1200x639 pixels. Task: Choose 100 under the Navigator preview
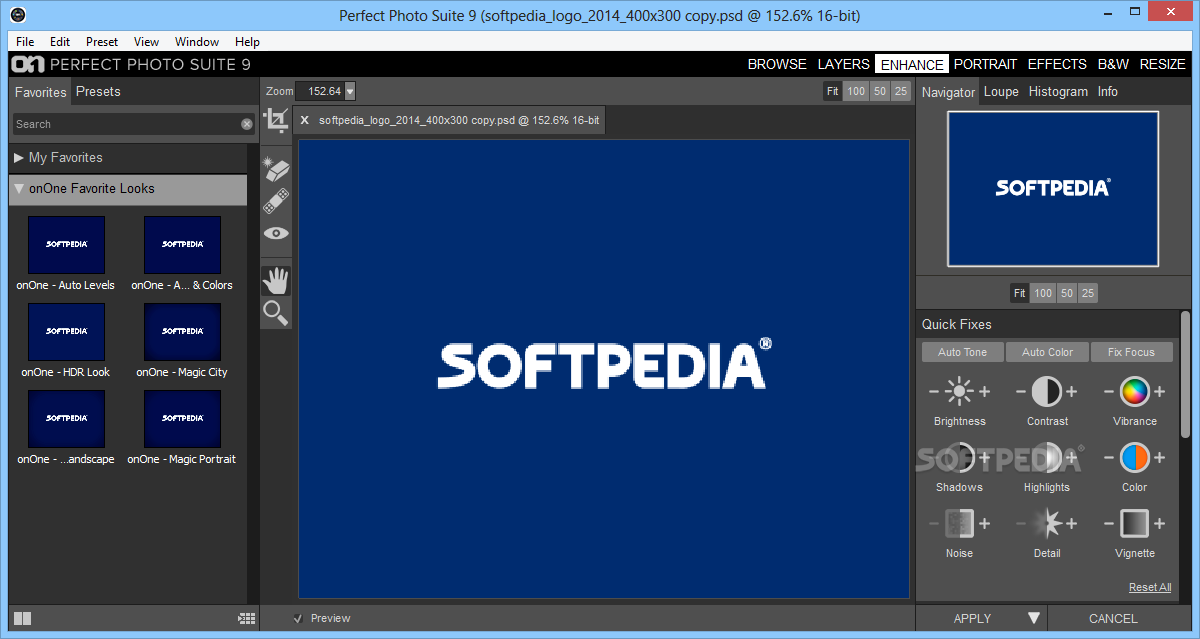[1043, 293]
